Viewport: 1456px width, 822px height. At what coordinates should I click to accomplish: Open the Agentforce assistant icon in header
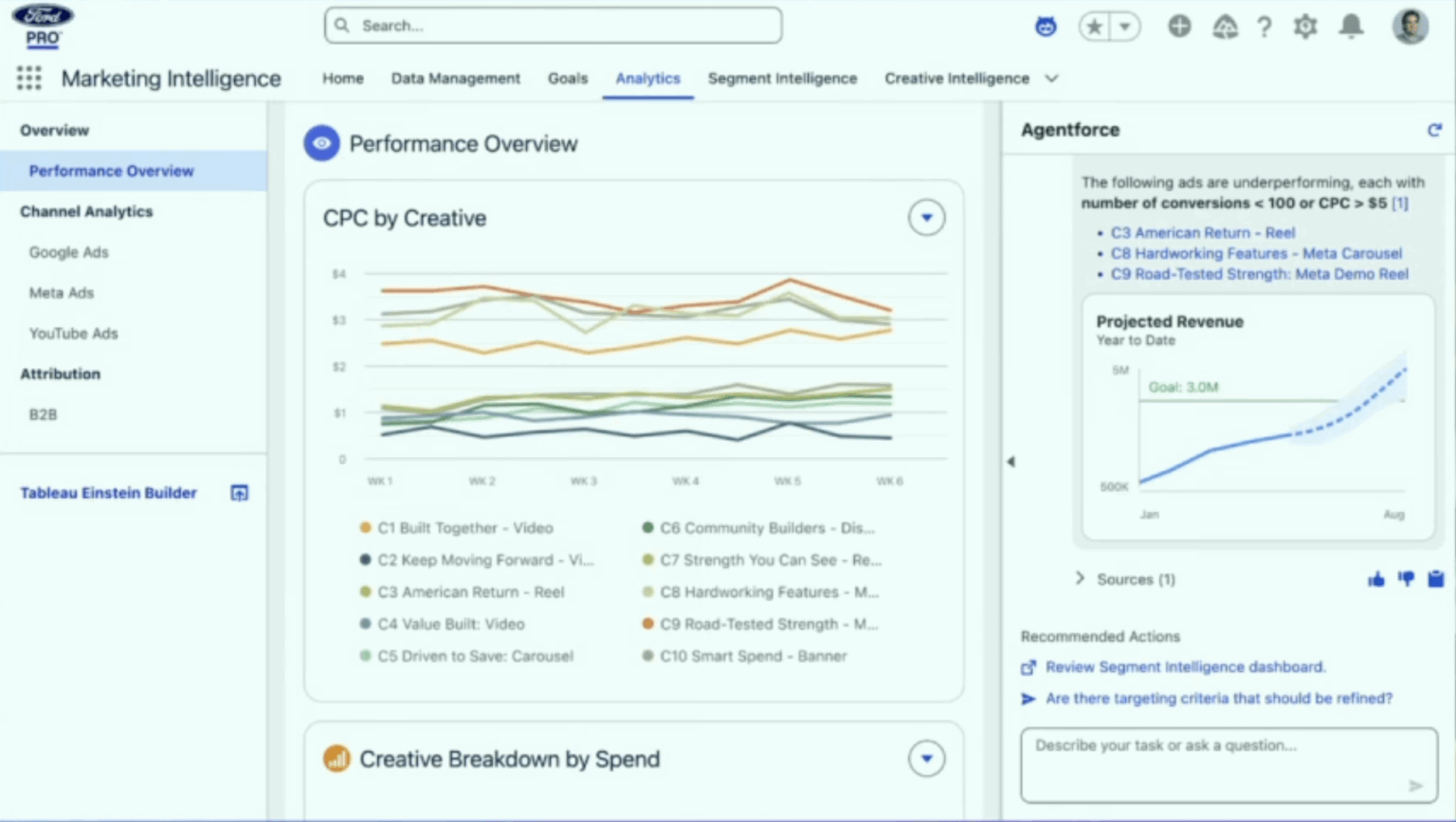coord(1046,27)
